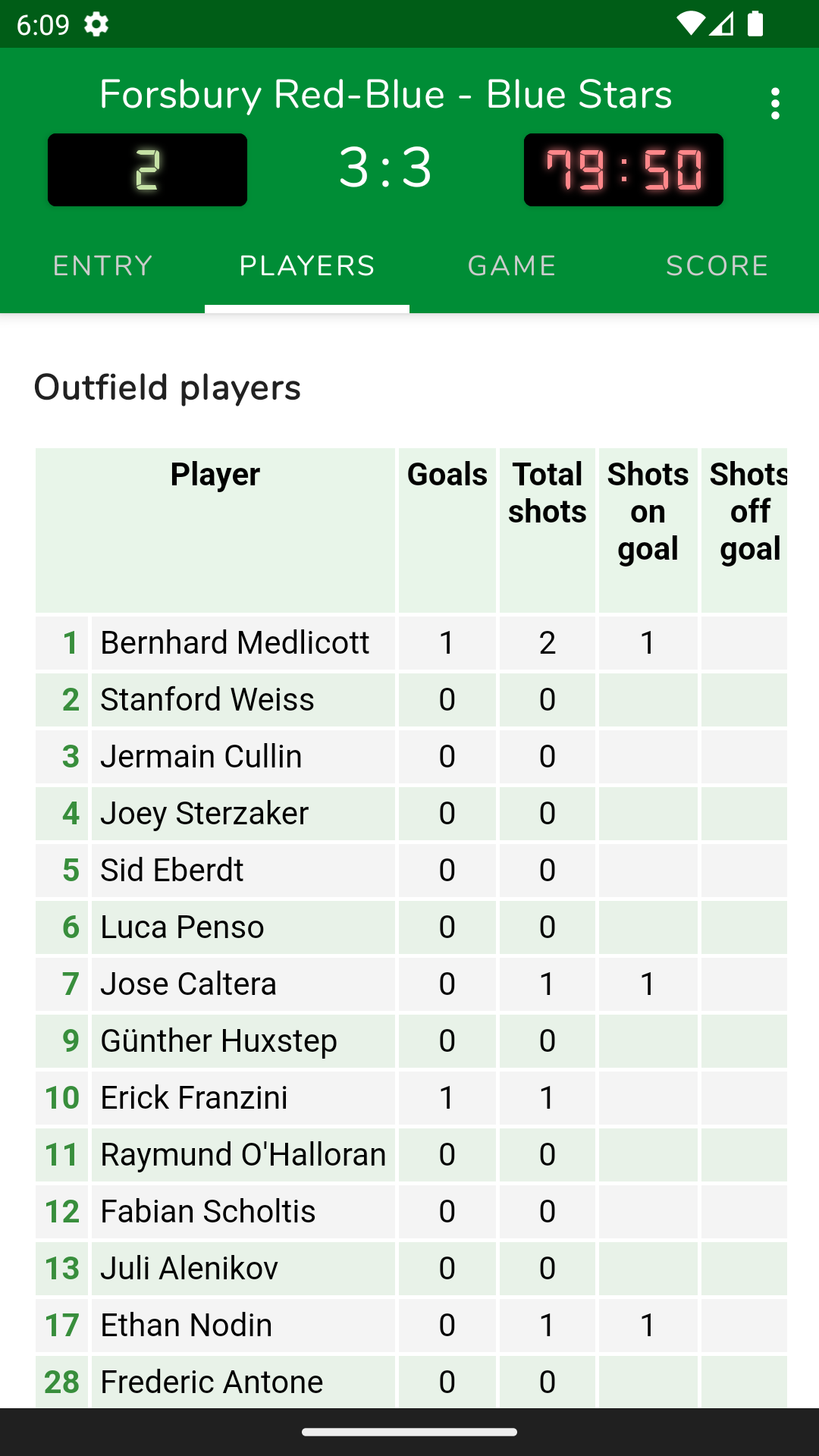This screenshot has width=819, height=1456.
Task: Select the PLAYERS tab
Action: click(x=307, y=266)
